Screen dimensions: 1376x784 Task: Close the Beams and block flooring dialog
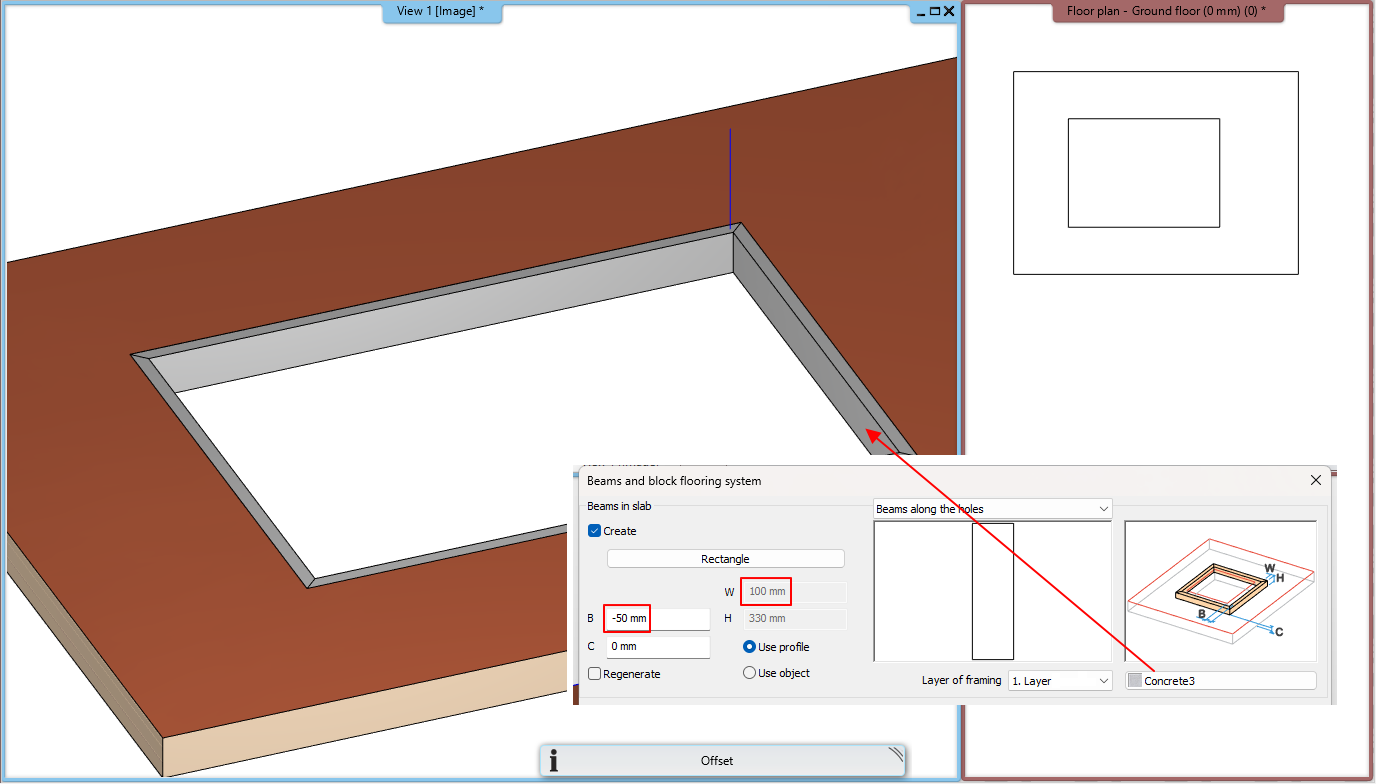tap(1315, 480)
